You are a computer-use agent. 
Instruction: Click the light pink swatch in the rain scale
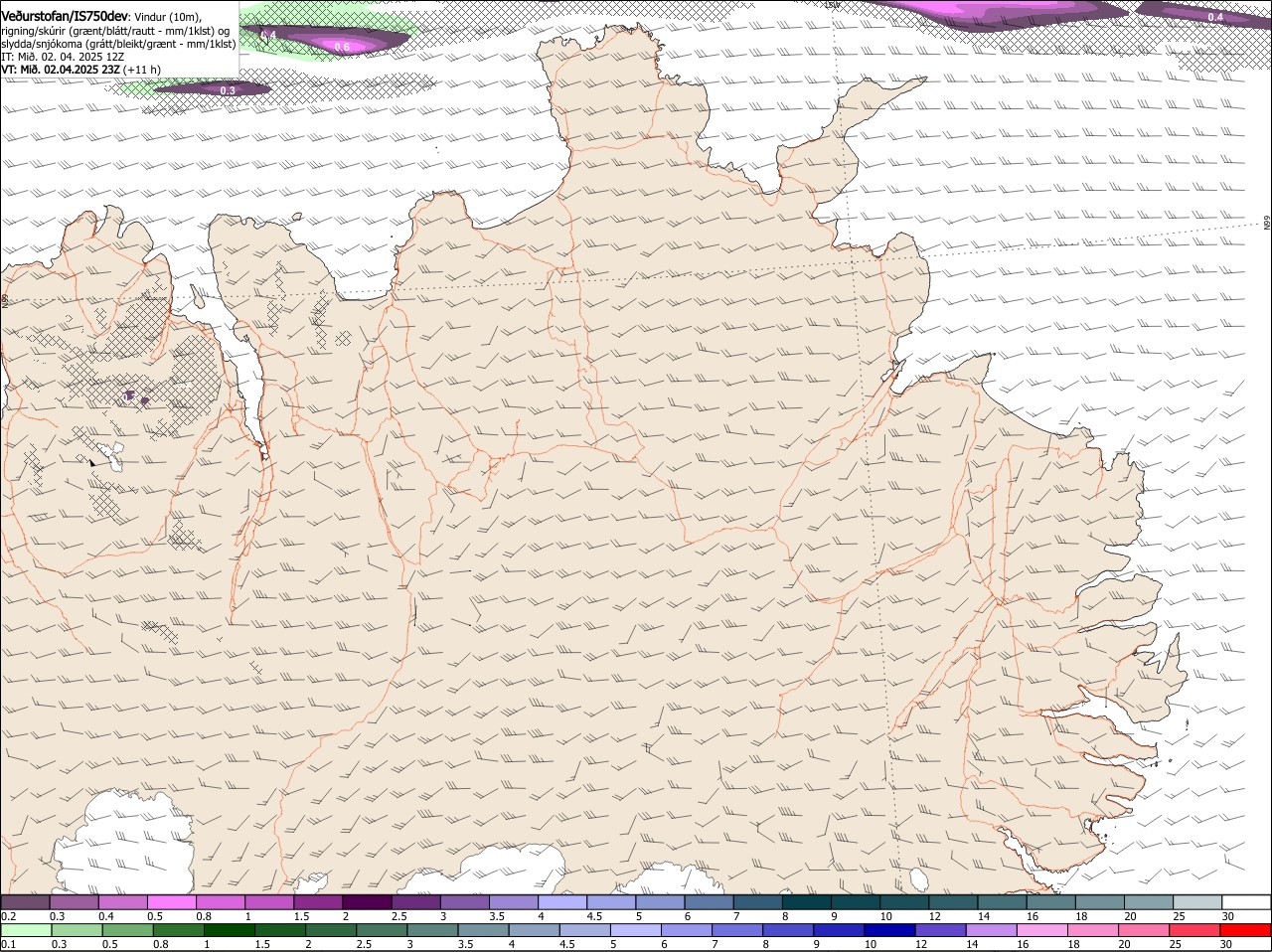[x=1042, y=931]
